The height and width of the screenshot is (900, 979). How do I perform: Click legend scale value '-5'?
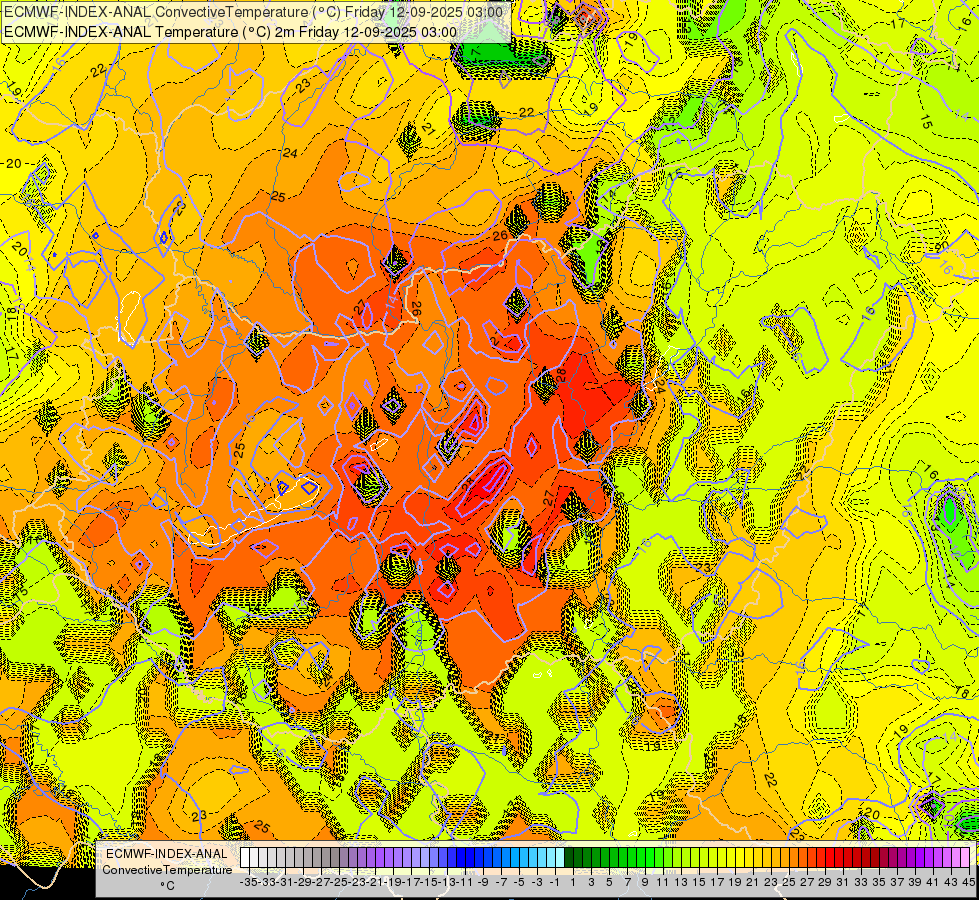(x=519, y=882)
